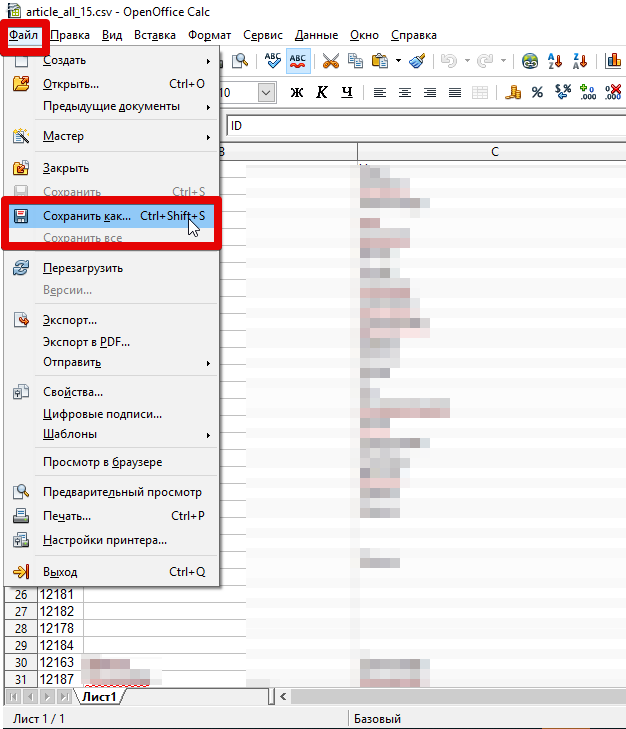Justify text alignment
626x729 pixels.
(x=455, y=93)
